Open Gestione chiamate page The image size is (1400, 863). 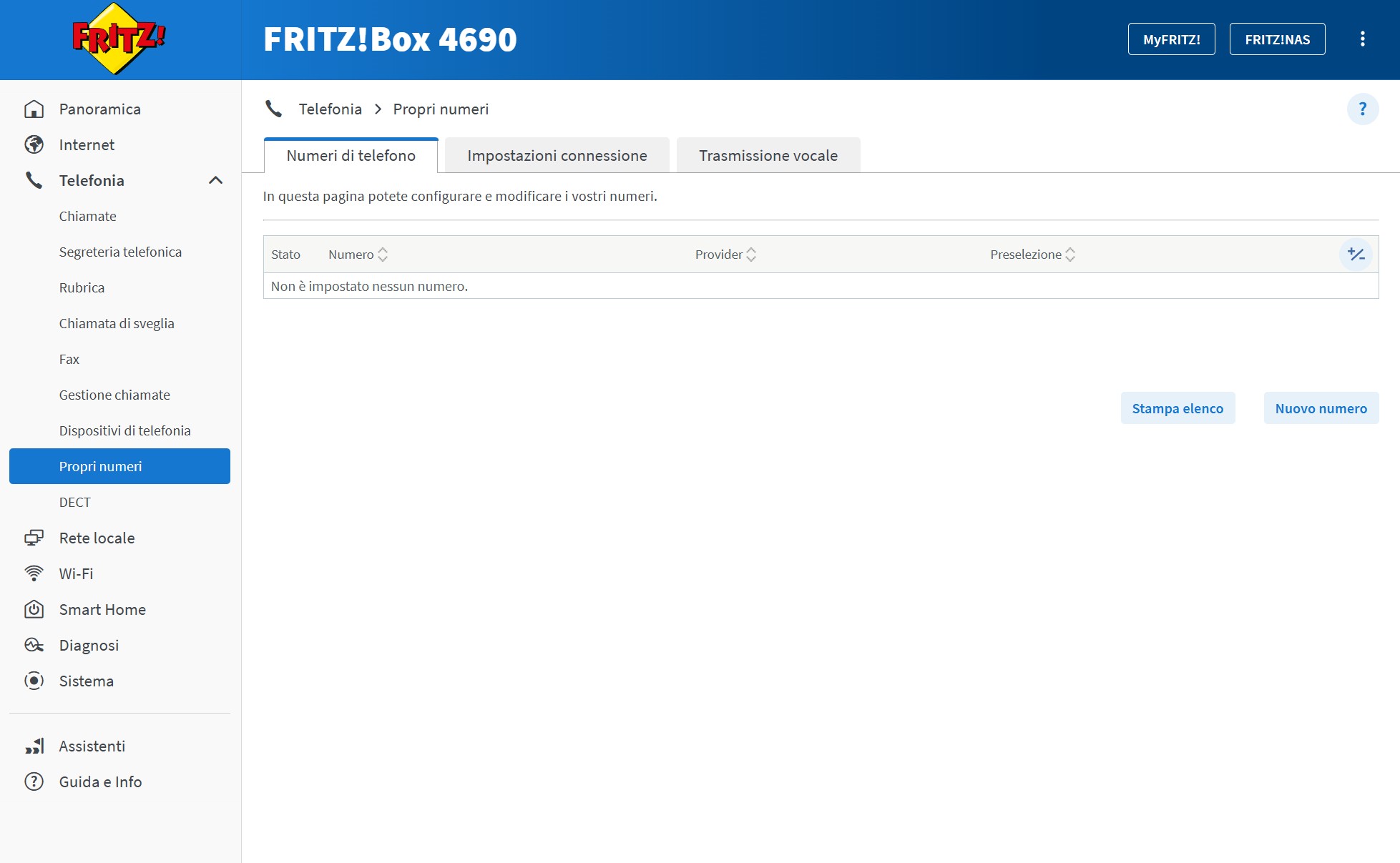pos(114,395)
